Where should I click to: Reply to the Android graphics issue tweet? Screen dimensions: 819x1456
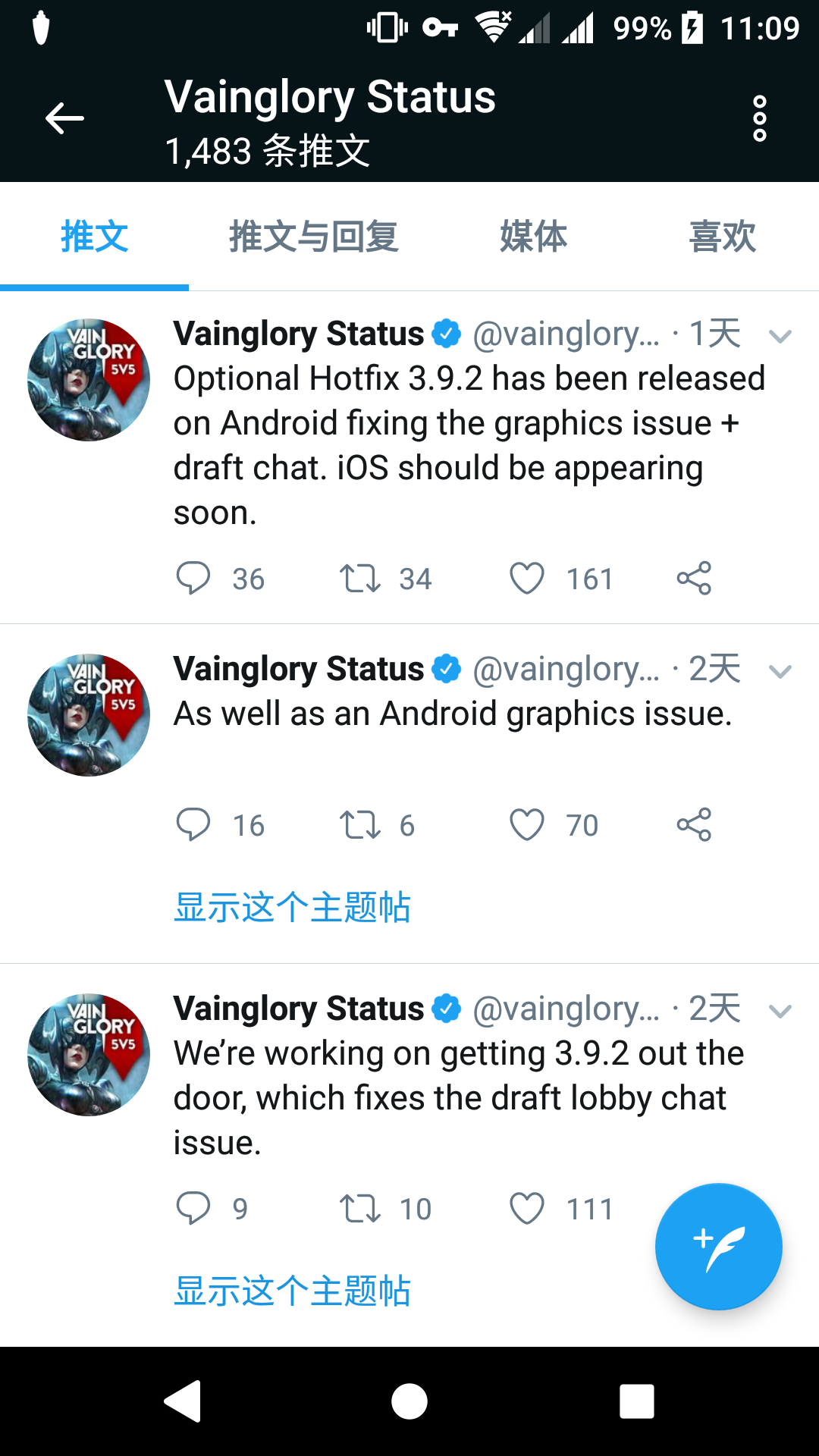click(x=193, y=825)
